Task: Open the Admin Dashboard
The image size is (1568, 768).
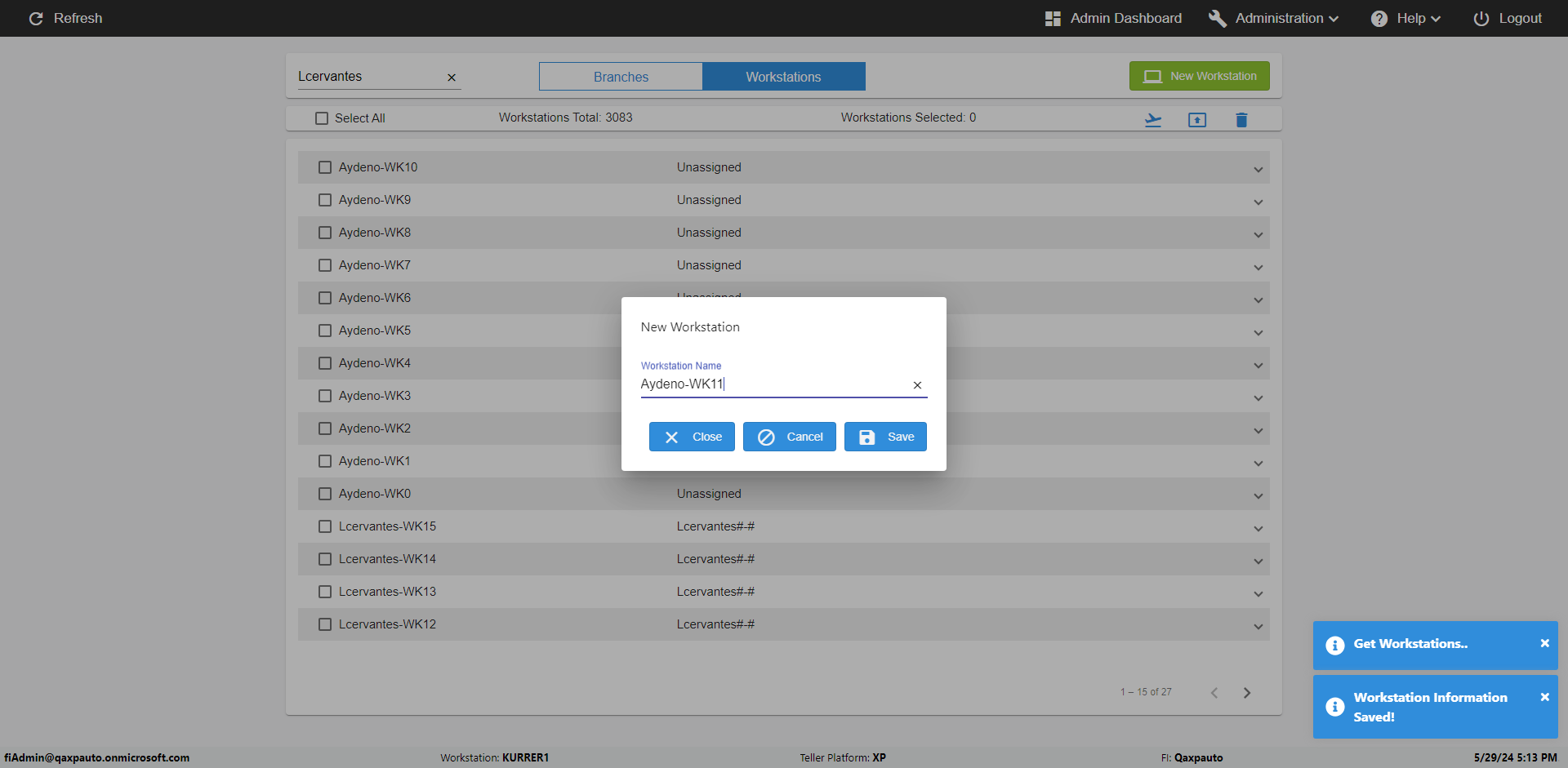Action: coord(1113,18)
